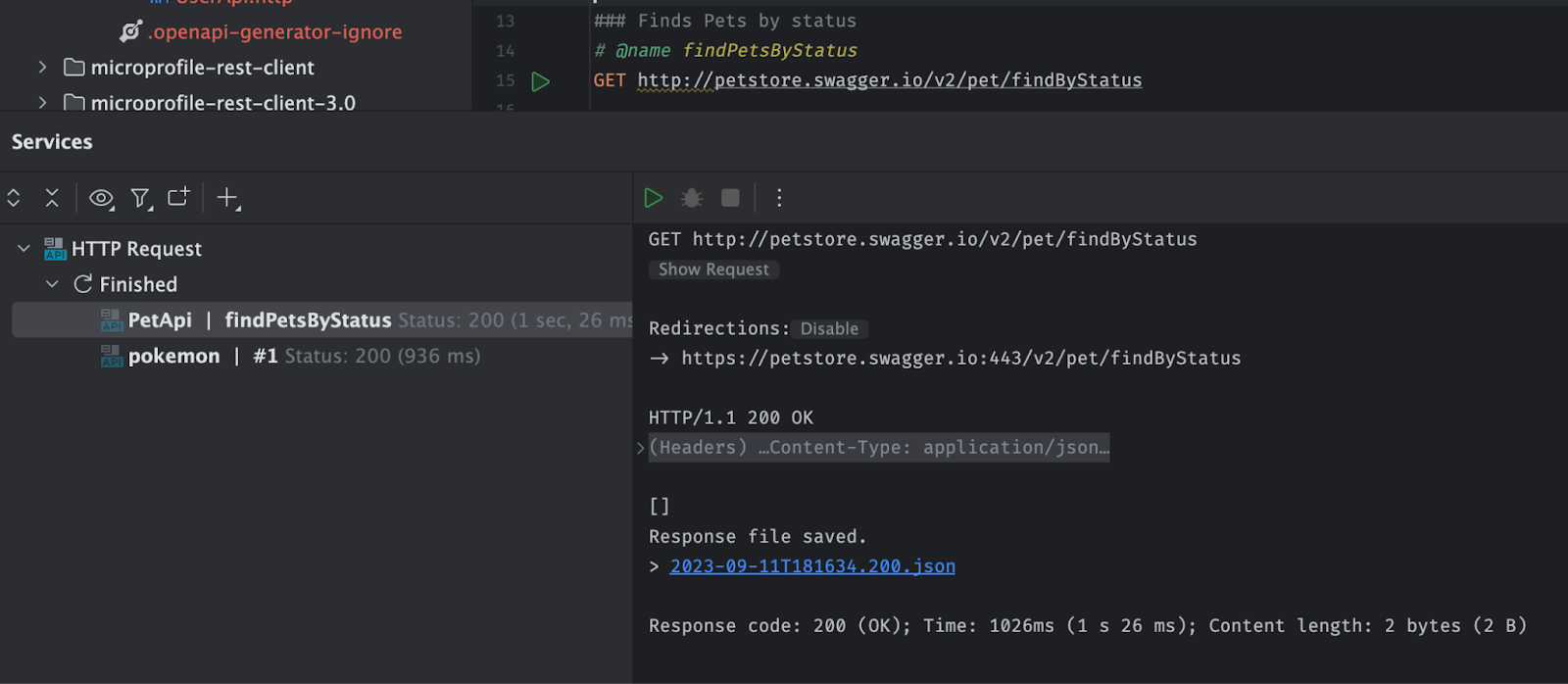Collapse the Finished group chevron
This screenshot has width=1568, height=684.
[x=53, y=284]
